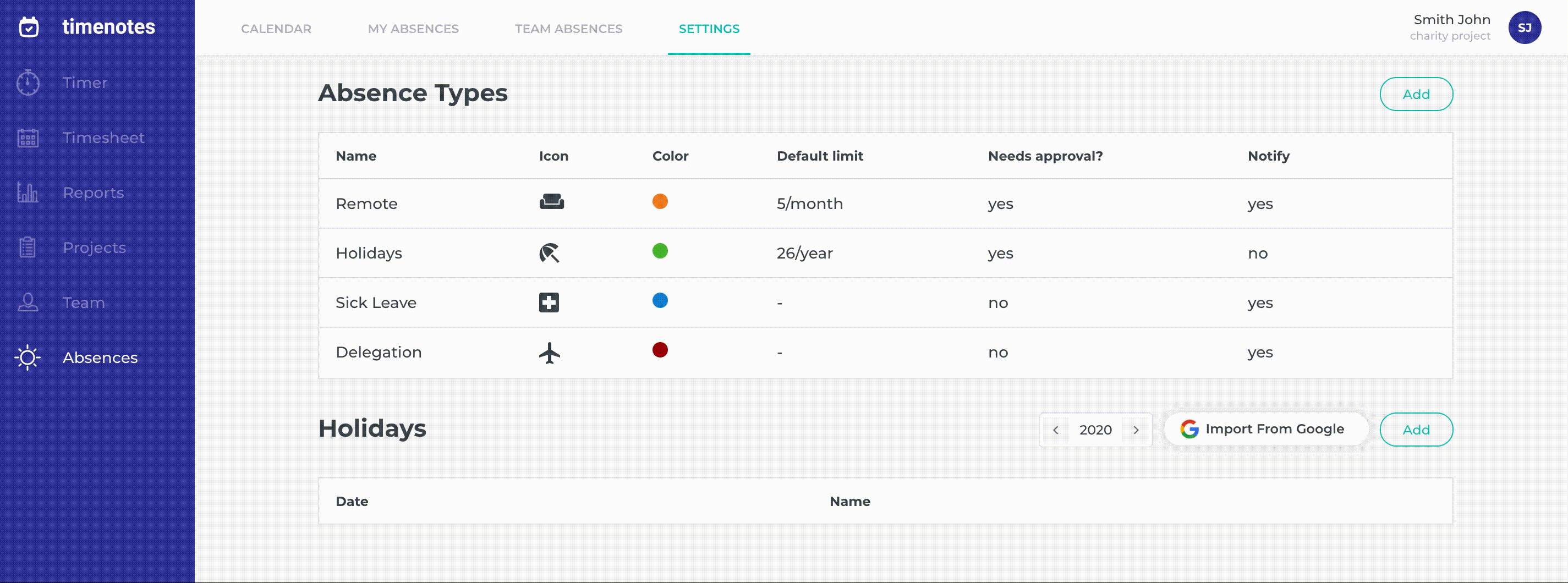The height and width of the screenshot is (583, 1568).
Task: Go to previous year in Holidays
Action: pos(1055,430)
